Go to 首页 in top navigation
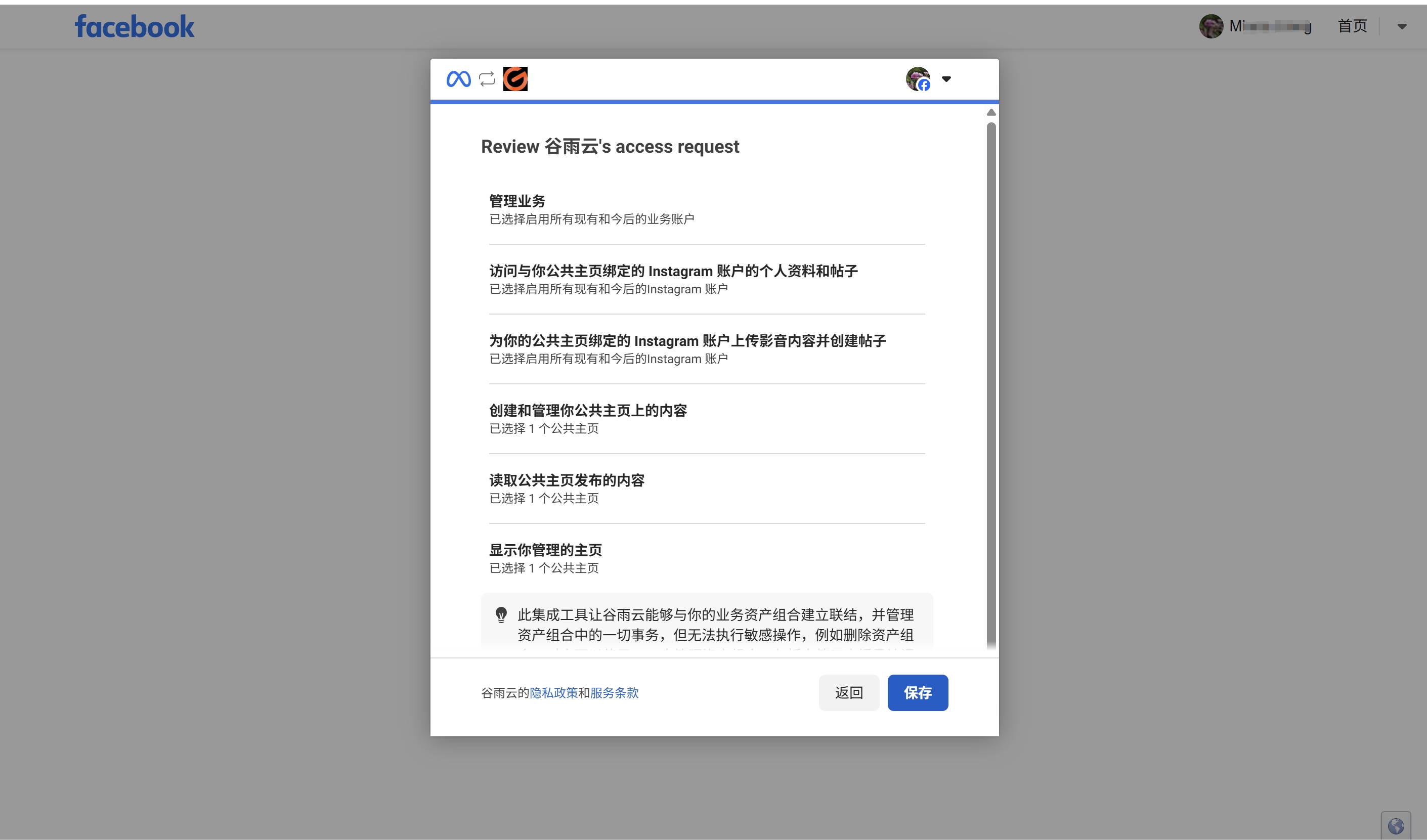The image size is (1427, 840). point(1352,26)
